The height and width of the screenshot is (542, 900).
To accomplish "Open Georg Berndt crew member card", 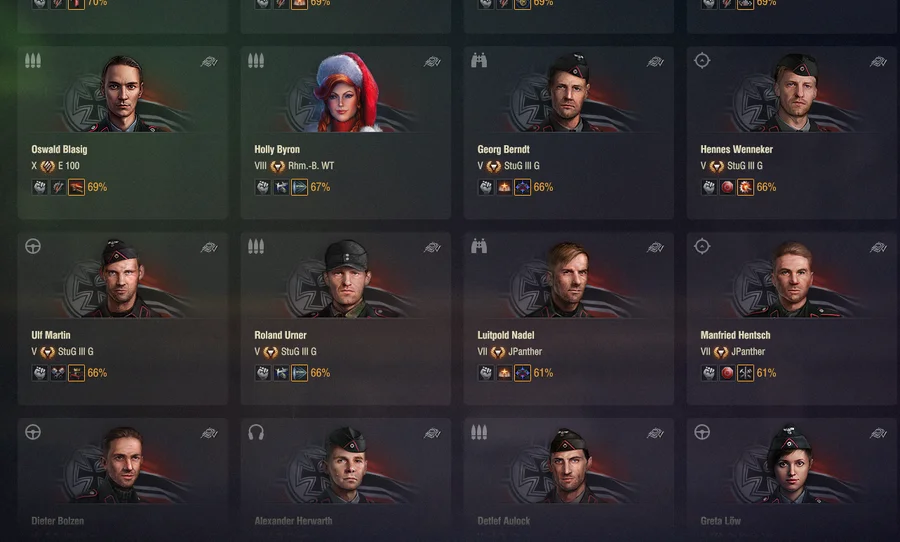I will point(568,133).
